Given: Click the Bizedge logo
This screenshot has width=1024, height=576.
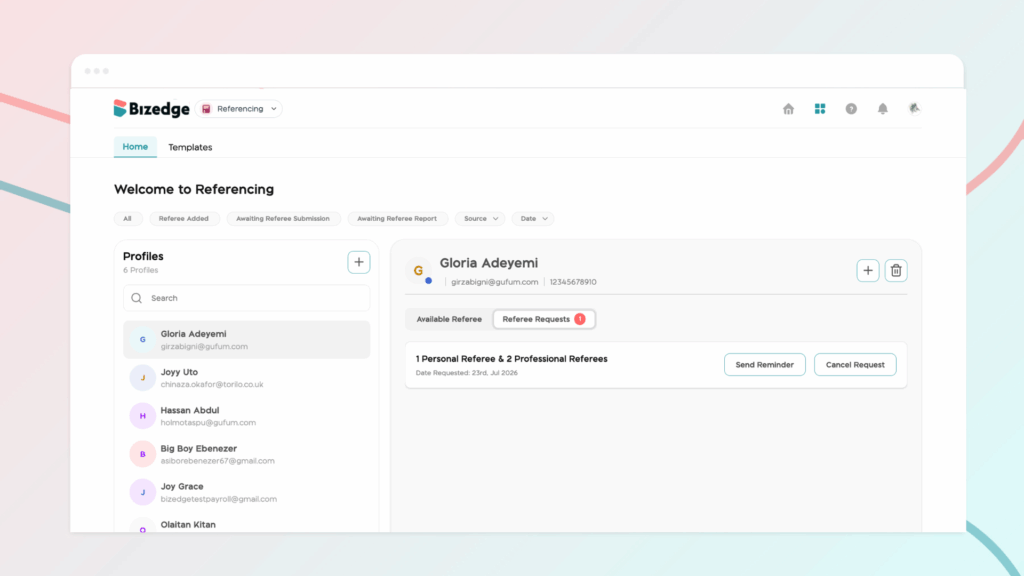Looking at the screenshot, I should (152, 108).
